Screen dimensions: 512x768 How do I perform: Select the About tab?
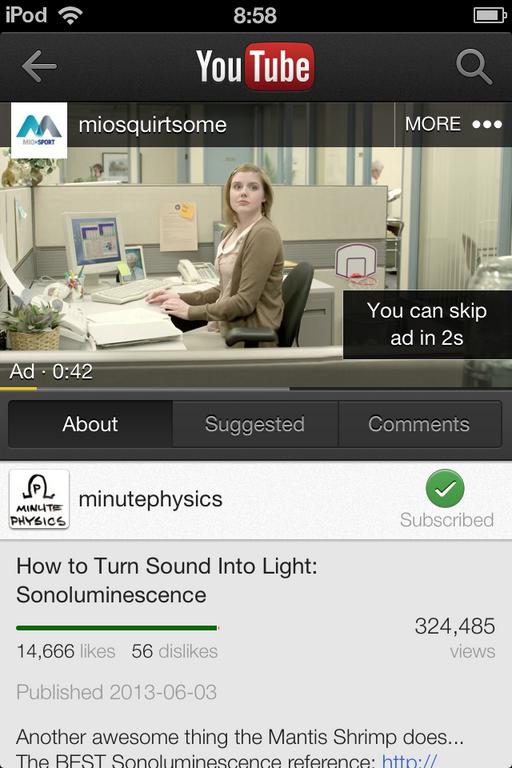(x=90, y=424)
